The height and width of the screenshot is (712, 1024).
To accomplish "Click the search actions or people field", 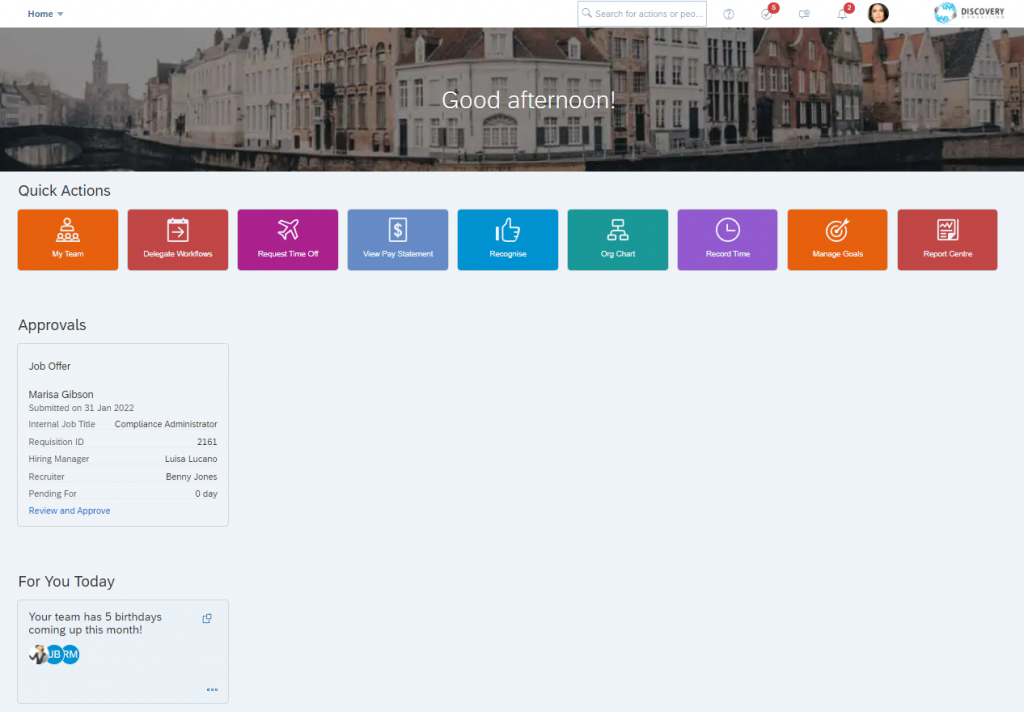I will 641,13.
